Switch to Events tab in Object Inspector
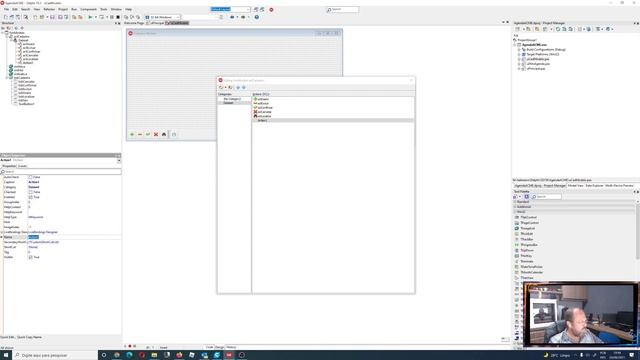 tap(22, 166)
